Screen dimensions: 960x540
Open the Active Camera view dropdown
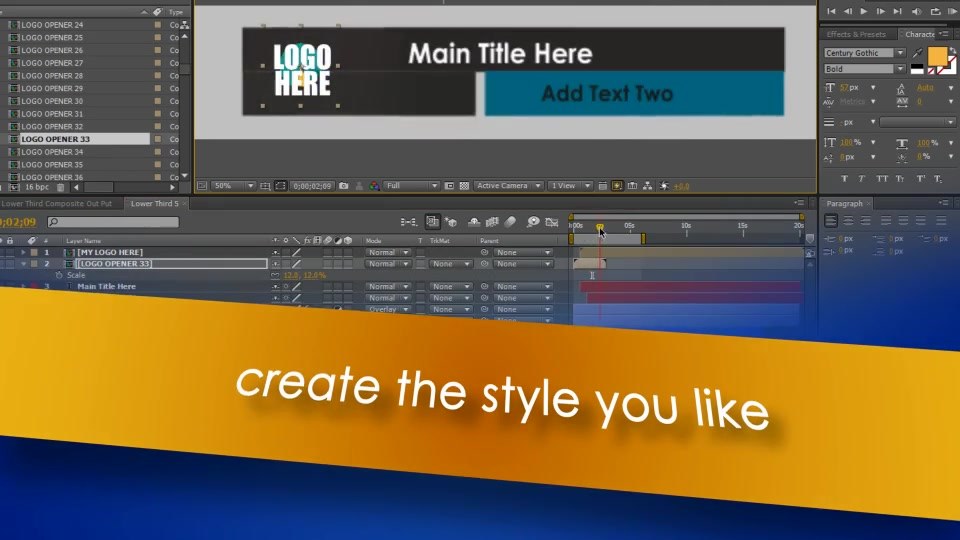click(x=508, y=186)
